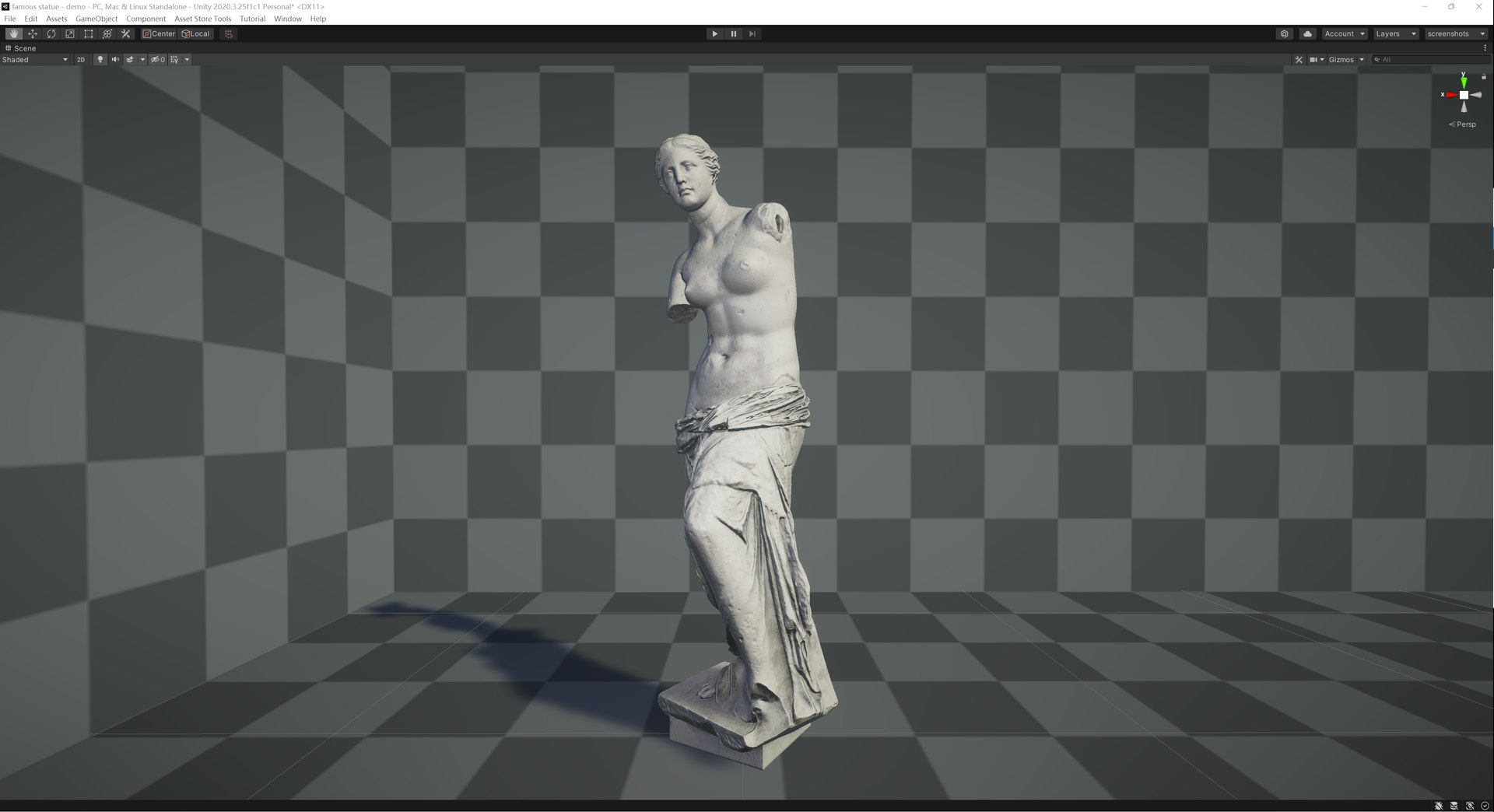The image size is (1494, 812).
Task: Open custom editor tools in main toolbar
Action: (x=126, y=33)
